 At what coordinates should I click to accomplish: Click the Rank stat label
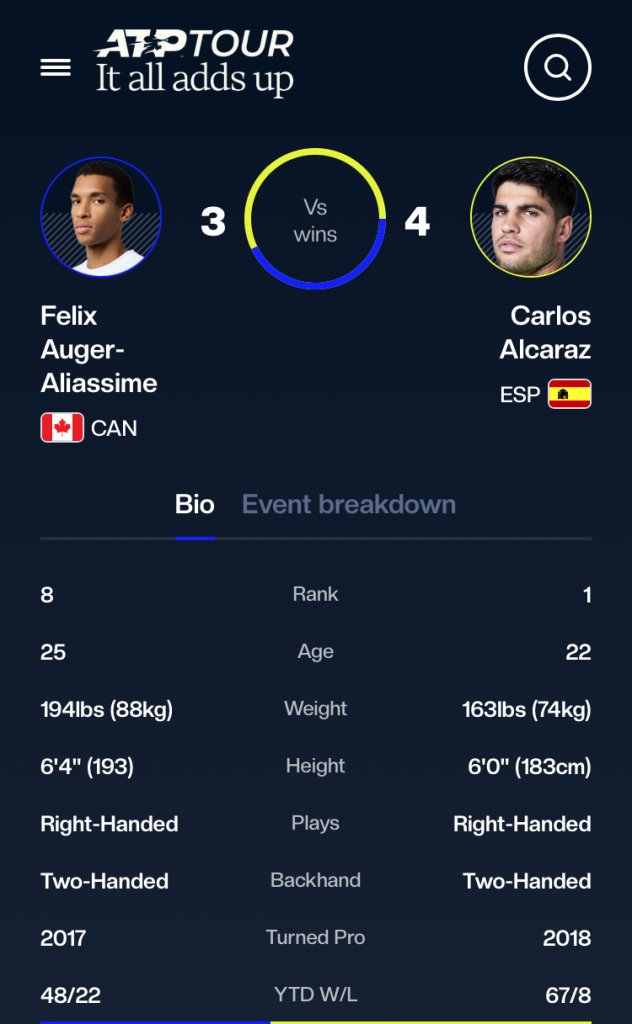click(315, 594)
